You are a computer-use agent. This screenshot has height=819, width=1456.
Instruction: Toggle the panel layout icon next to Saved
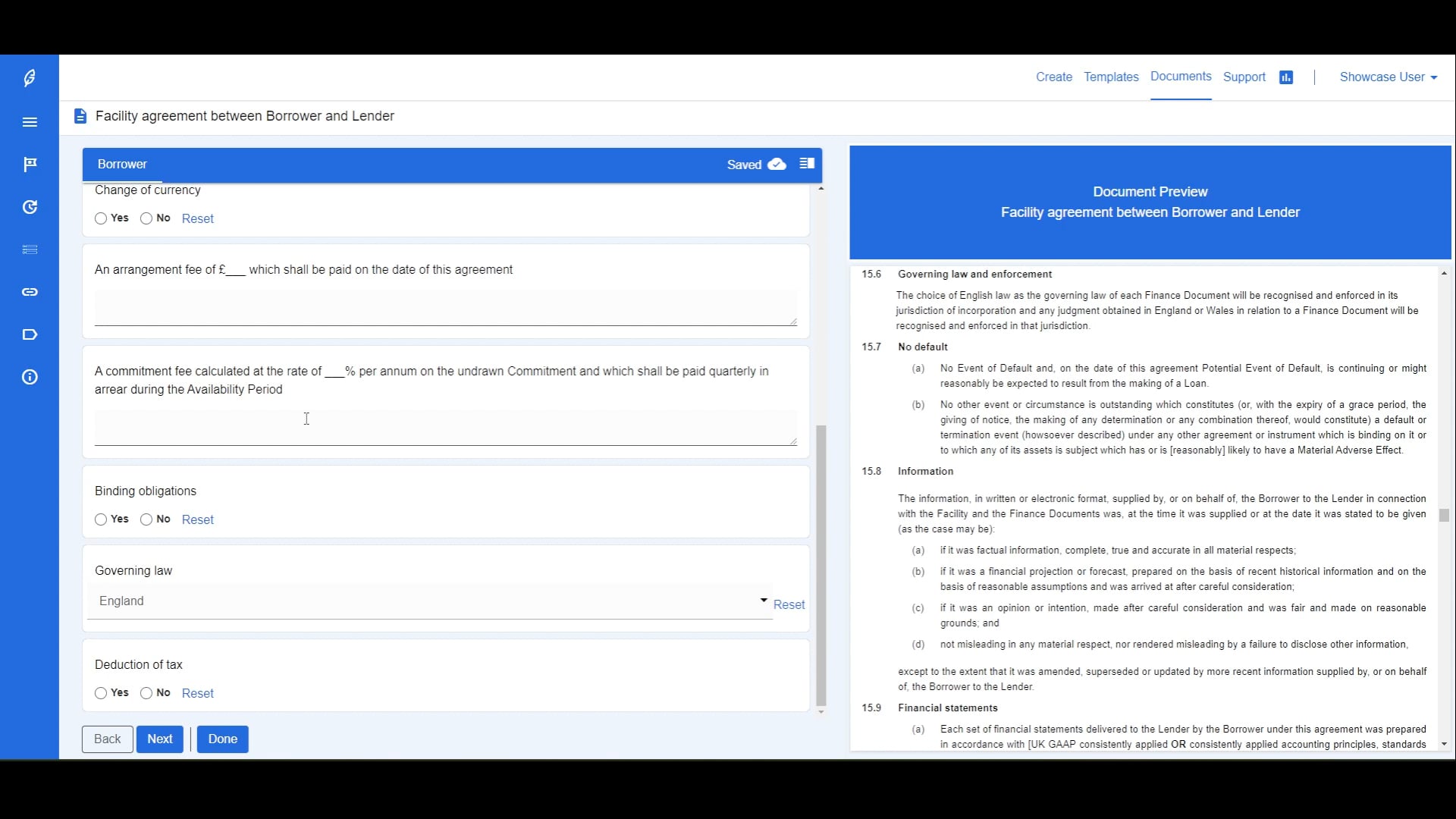(x=807, y=164)
